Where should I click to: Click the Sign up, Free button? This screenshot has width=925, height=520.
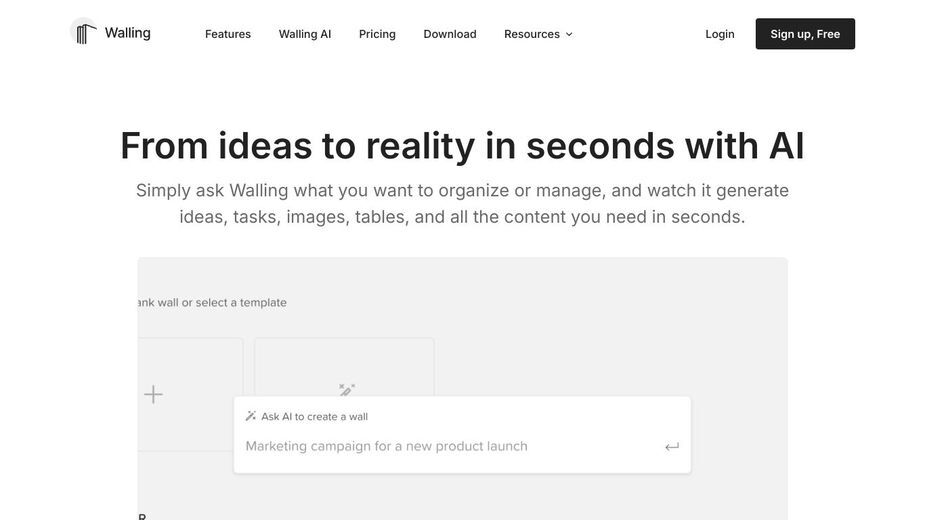point(805,34)
